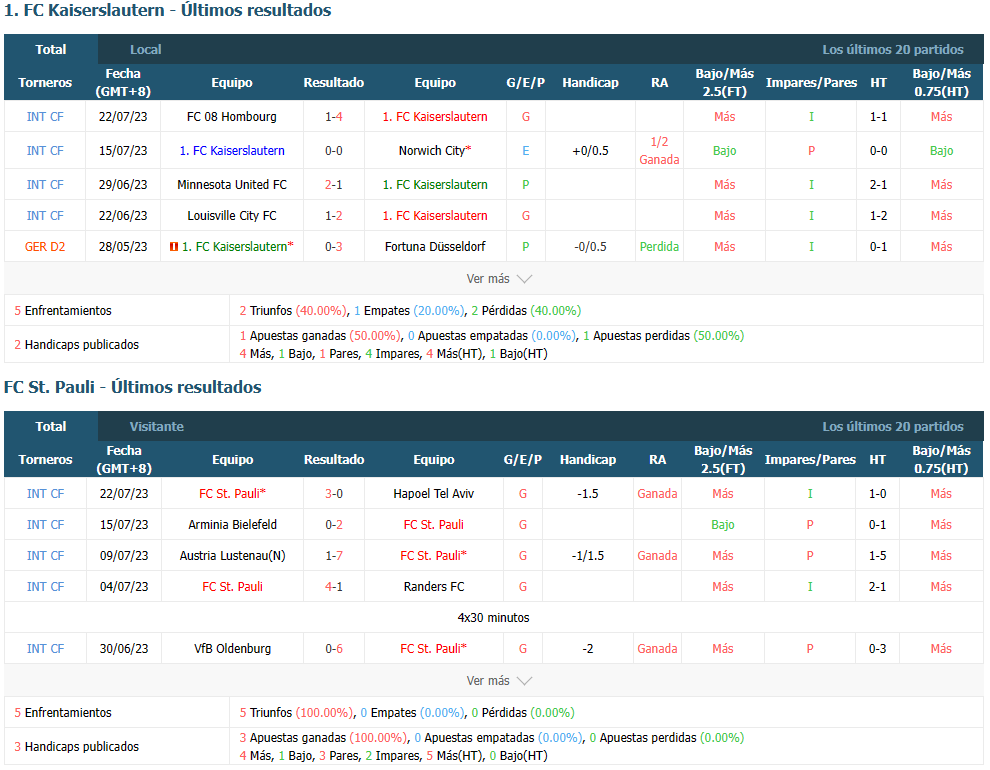
Task: Click FC St. Pauli in the Arminia Bielefeld row
Action: point(434,524)
